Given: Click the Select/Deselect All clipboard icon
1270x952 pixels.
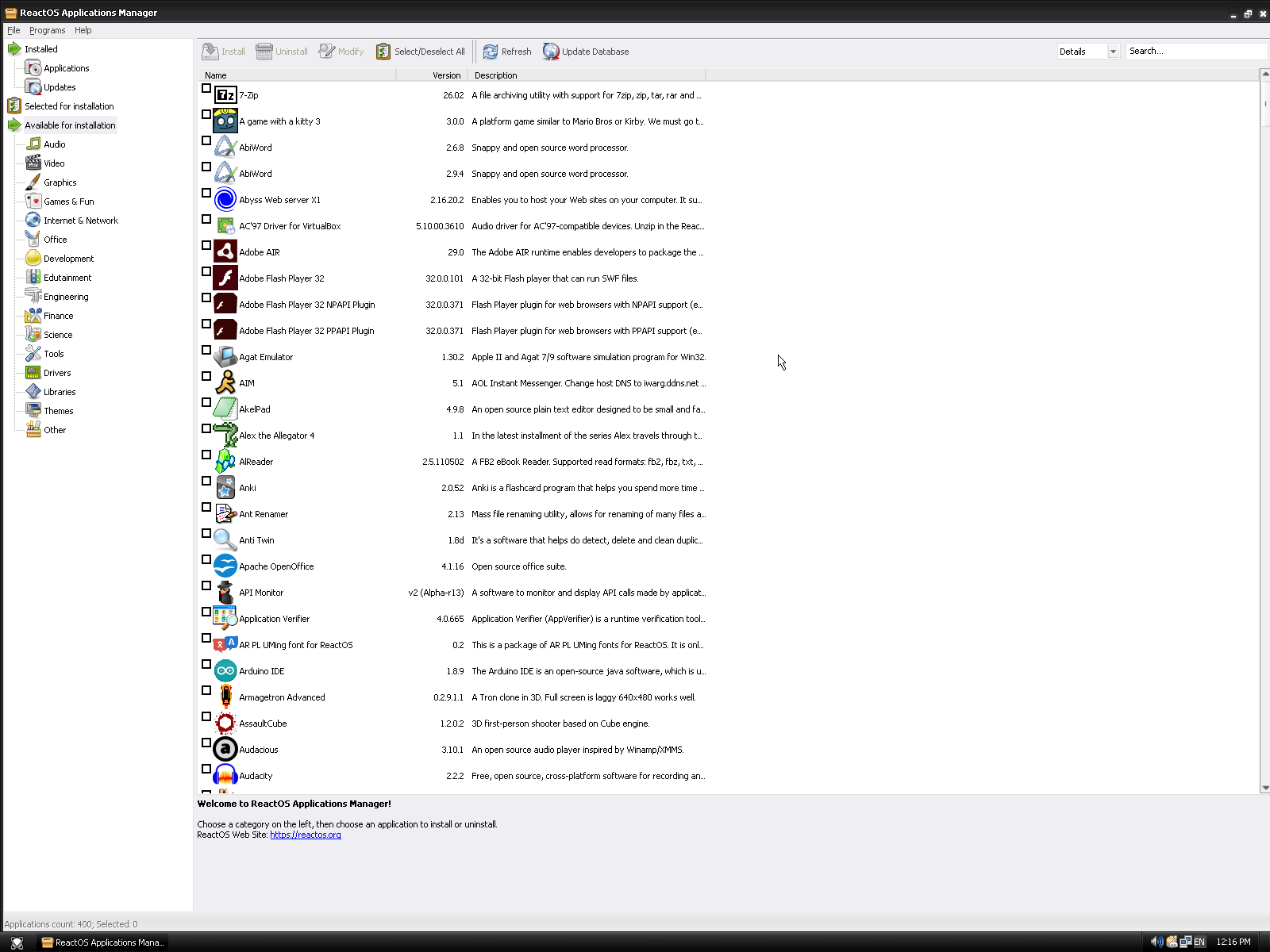Looking at the screenshot, I should click(x=383, y=52).
